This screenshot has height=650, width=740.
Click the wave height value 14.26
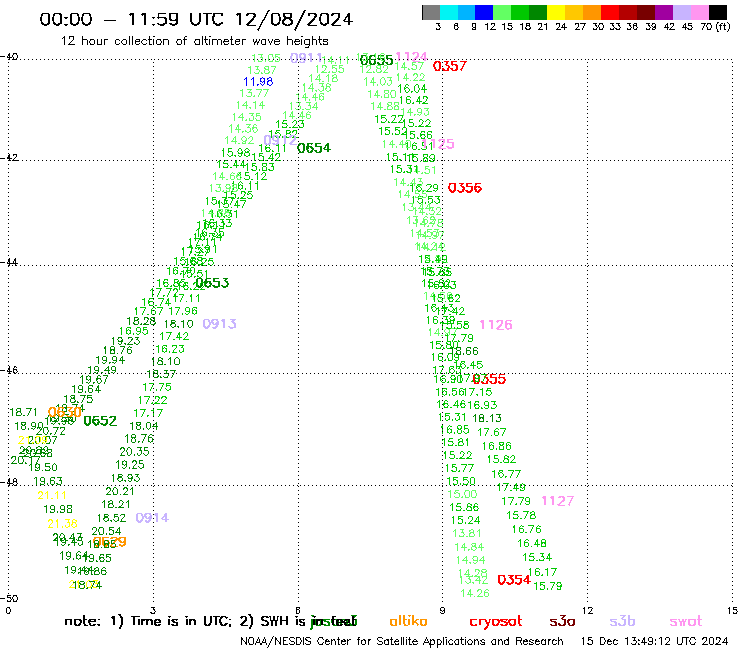[x=475, y=593]
